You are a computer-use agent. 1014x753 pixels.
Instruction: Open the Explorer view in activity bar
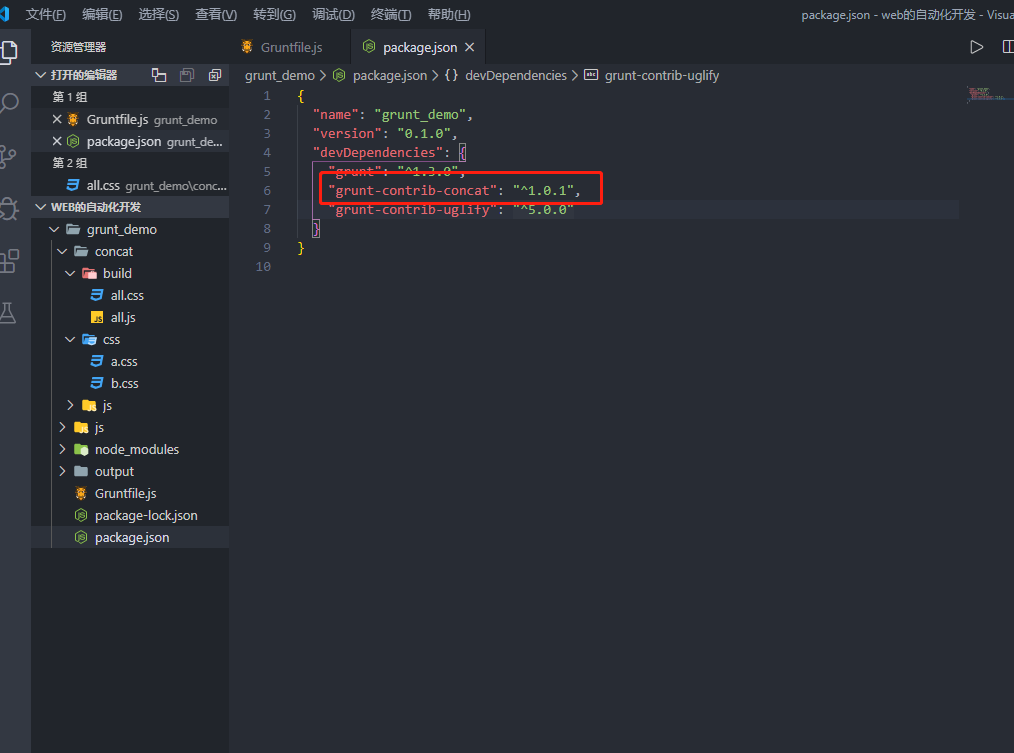[x=9, y=52]
